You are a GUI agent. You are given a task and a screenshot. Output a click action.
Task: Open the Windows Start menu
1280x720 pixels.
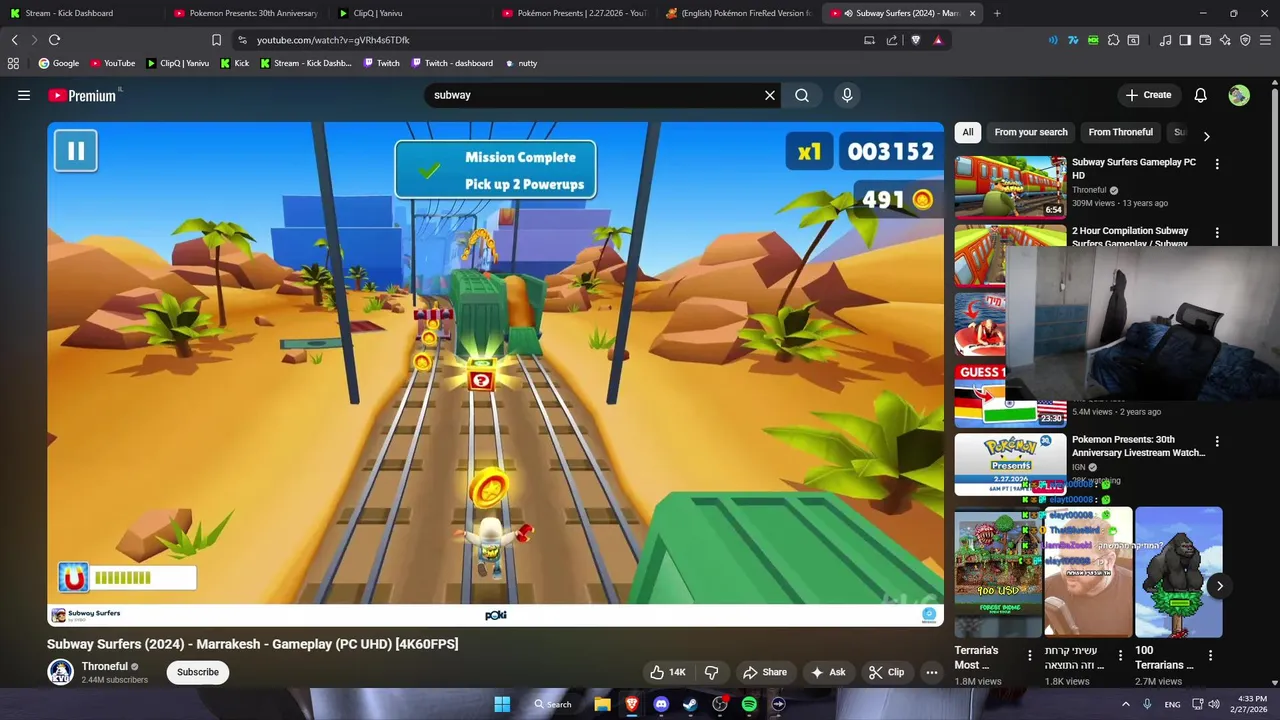502,704
